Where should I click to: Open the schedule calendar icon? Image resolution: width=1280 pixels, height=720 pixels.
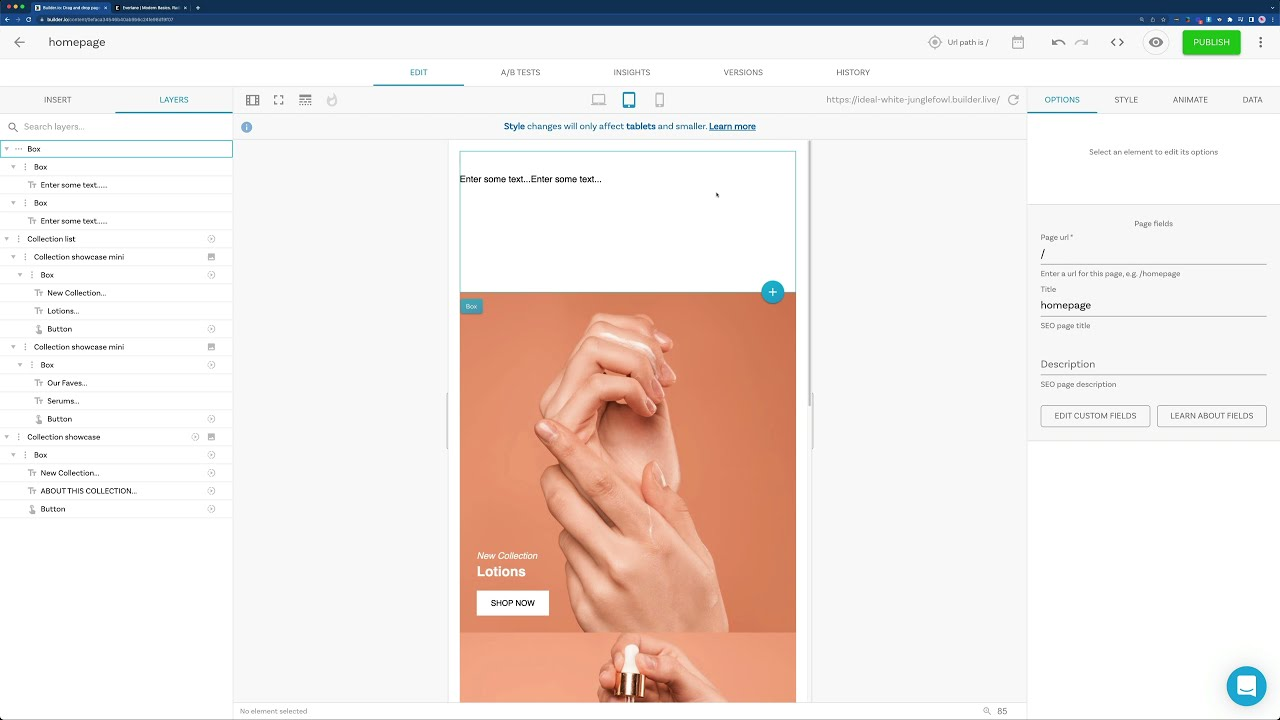coord(1018,42)
